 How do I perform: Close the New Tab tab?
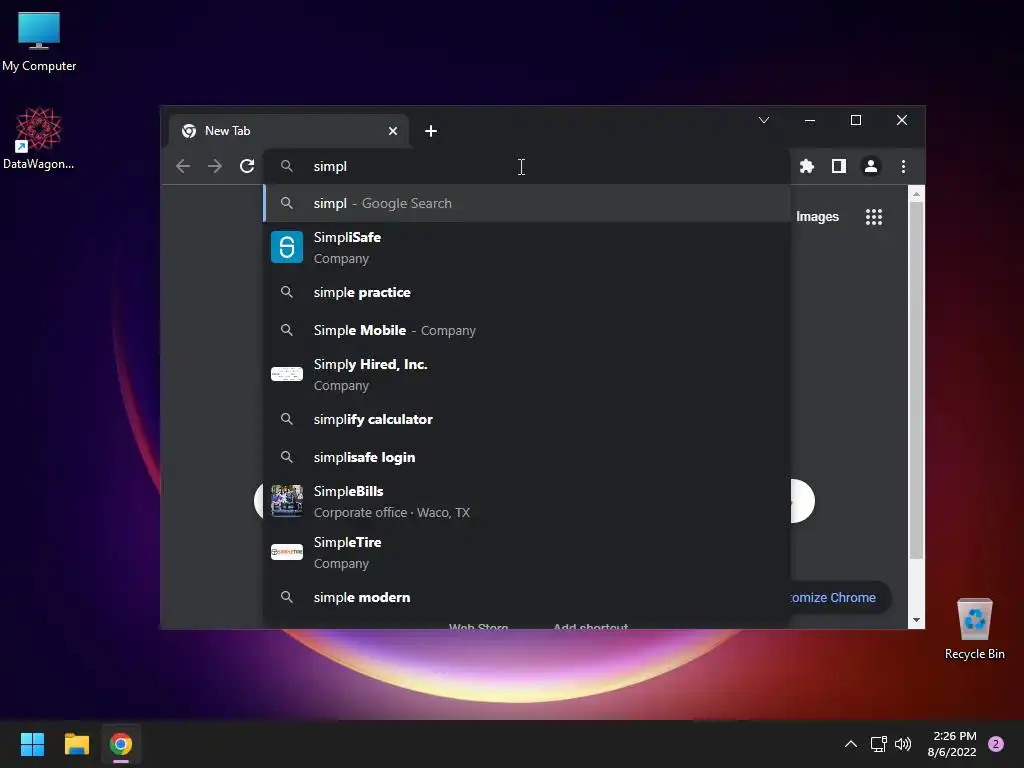[392, 131]
